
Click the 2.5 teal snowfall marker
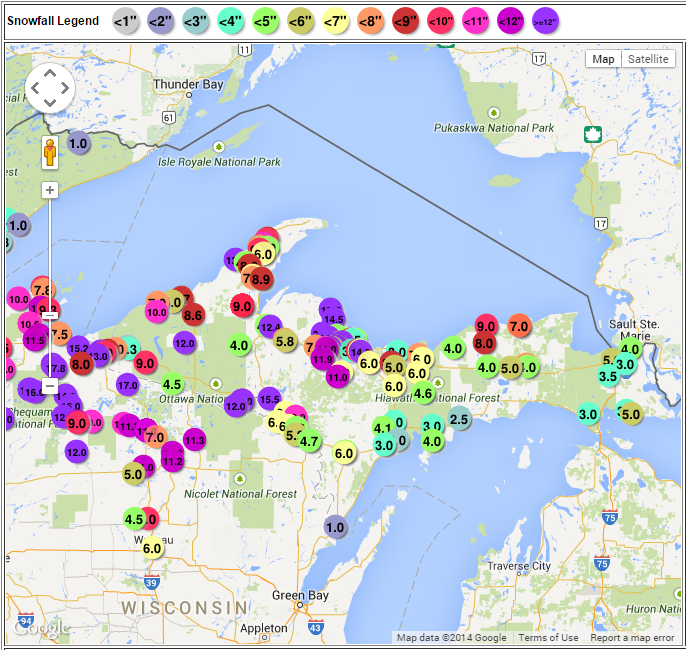(x=459, y=419)
